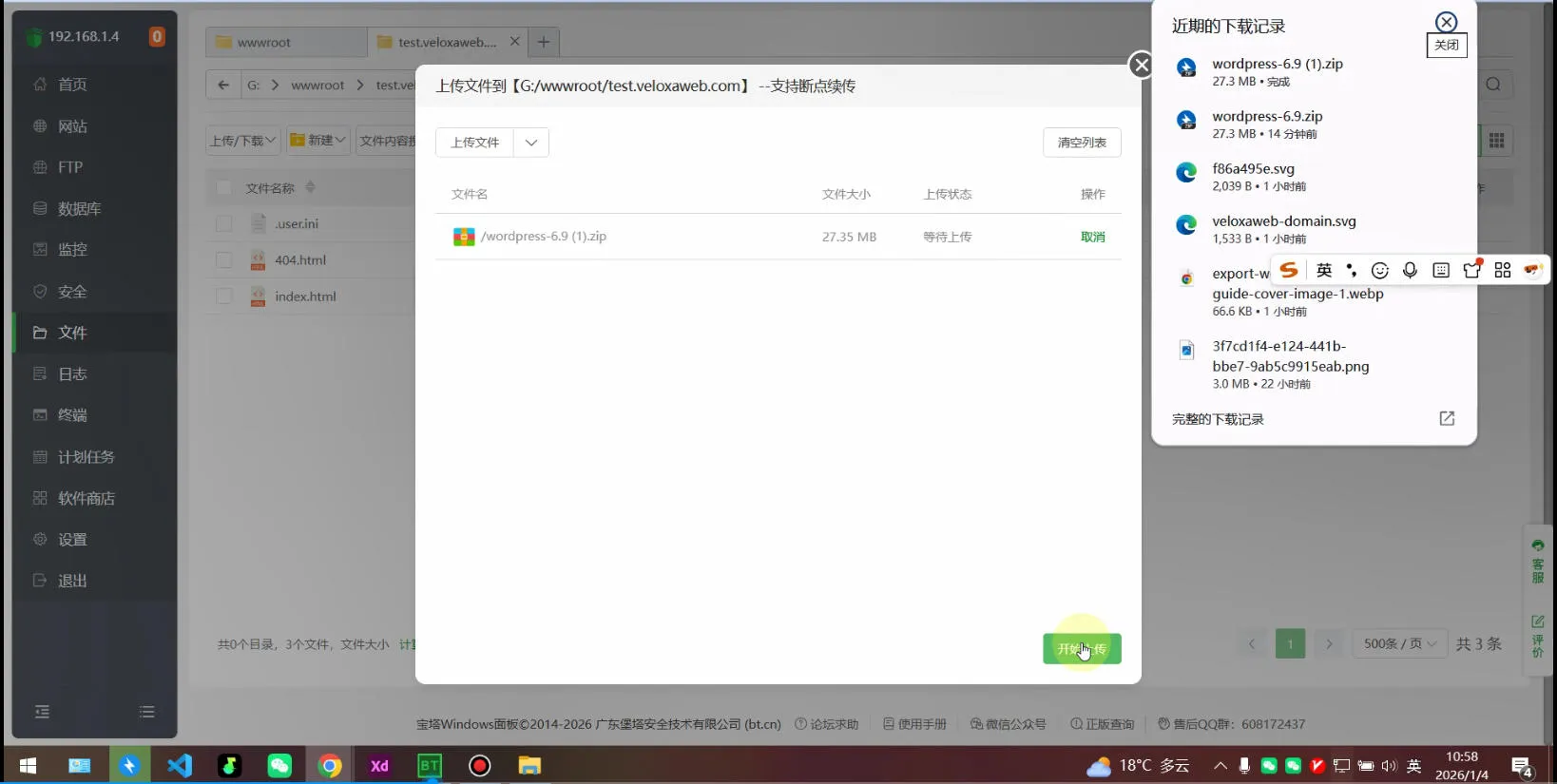Open Visual Studio Code from taskbar
1557x784 pixels.
pos(180,765)
